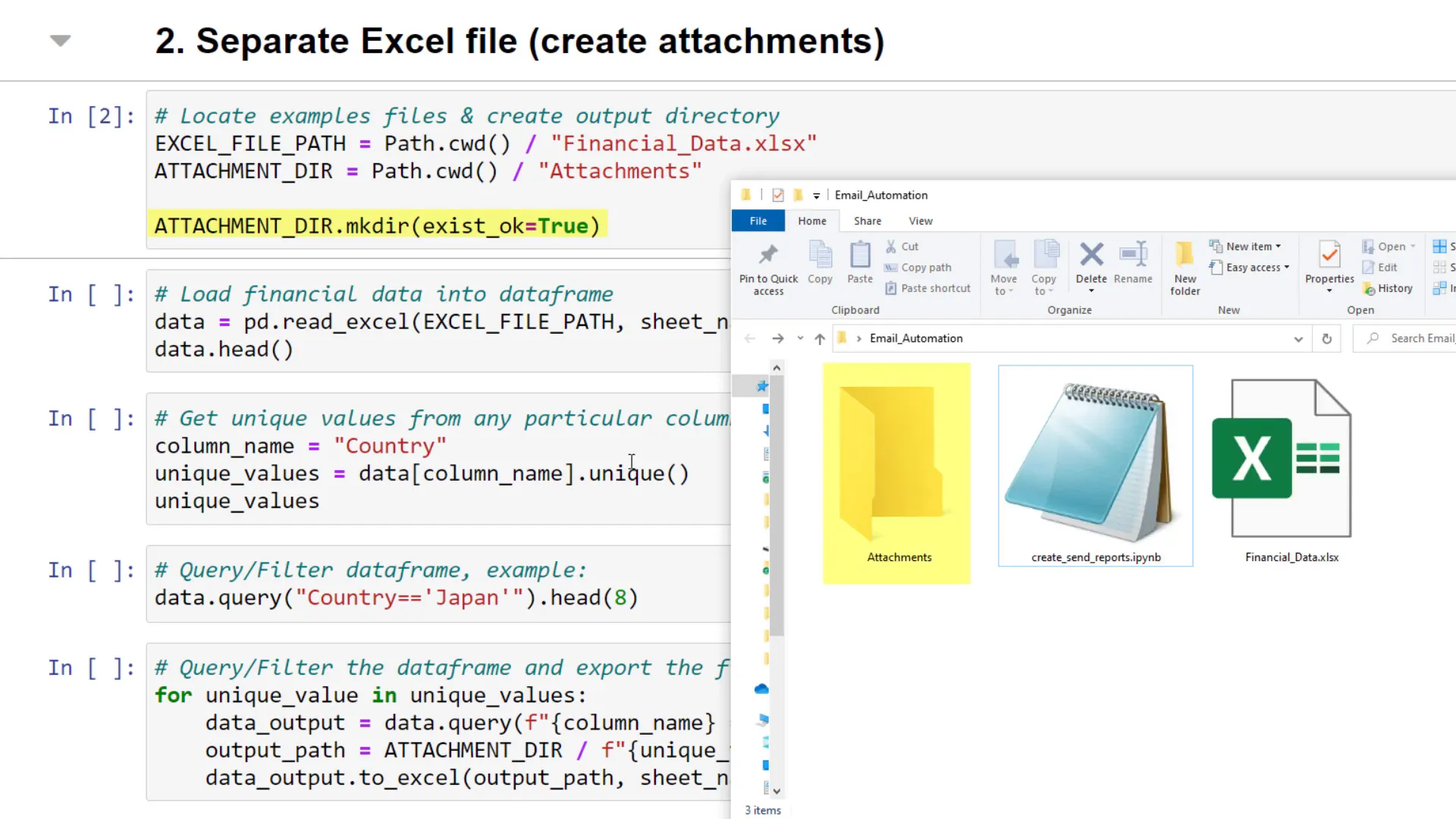Open the New item dropdown

(1245, 246)
